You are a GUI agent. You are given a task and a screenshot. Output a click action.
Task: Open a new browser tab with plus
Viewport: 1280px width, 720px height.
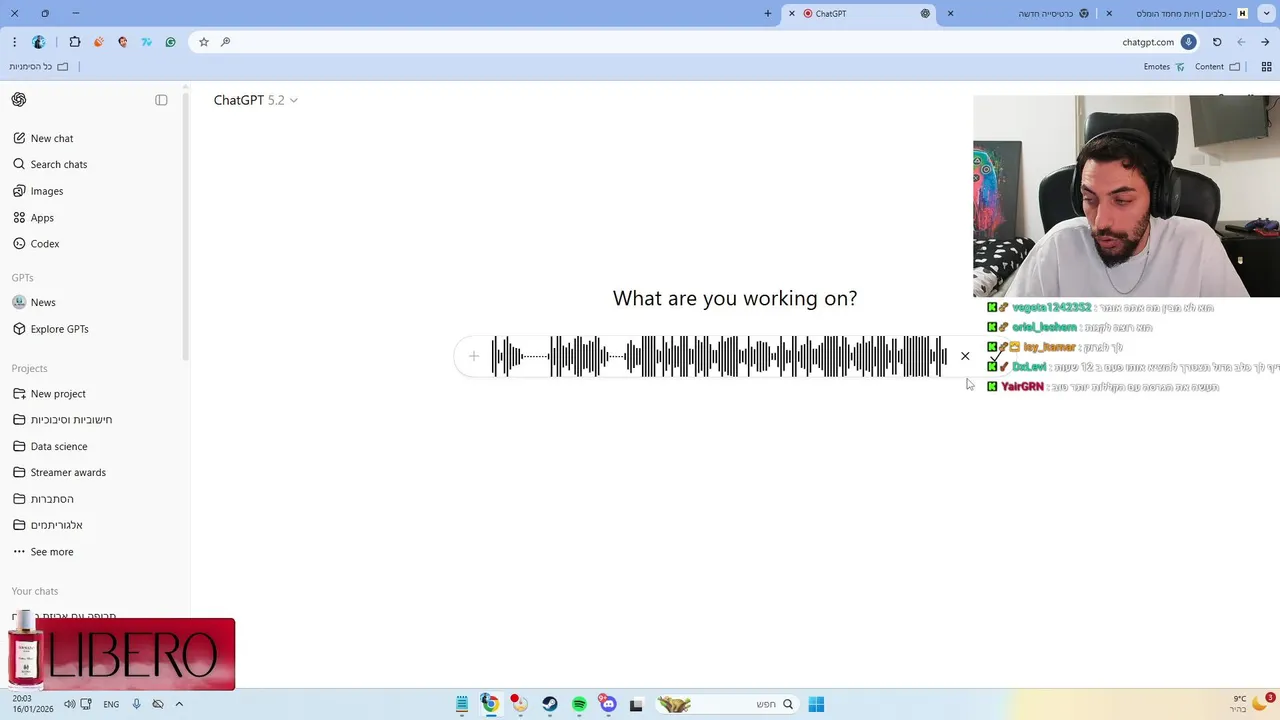point(768,14)
